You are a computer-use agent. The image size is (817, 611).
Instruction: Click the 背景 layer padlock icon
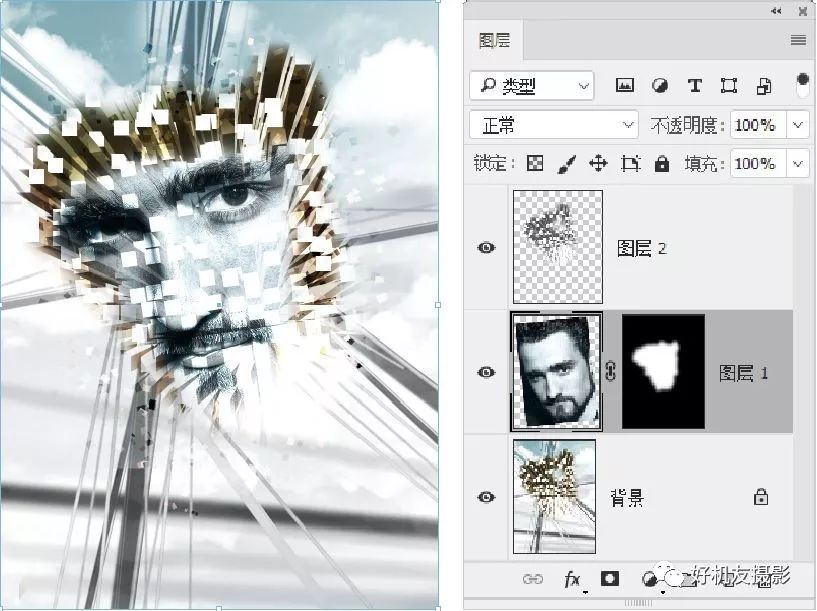click(x=761, y=497)
